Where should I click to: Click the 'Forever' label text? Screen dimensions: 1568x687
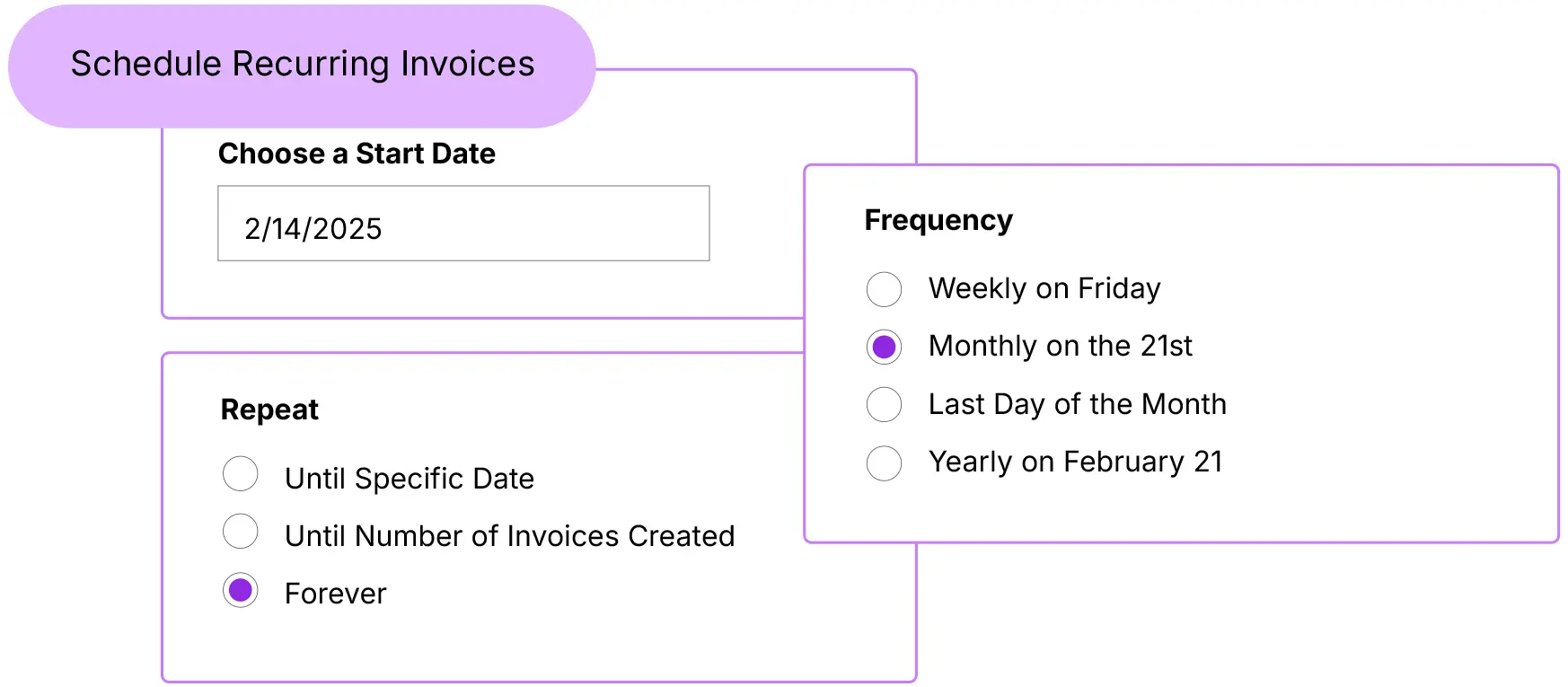336,594
